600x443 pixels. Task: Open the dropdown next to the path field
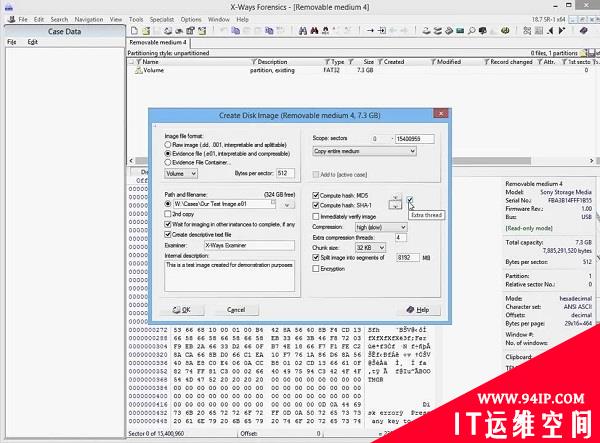[x=287, y=205]
